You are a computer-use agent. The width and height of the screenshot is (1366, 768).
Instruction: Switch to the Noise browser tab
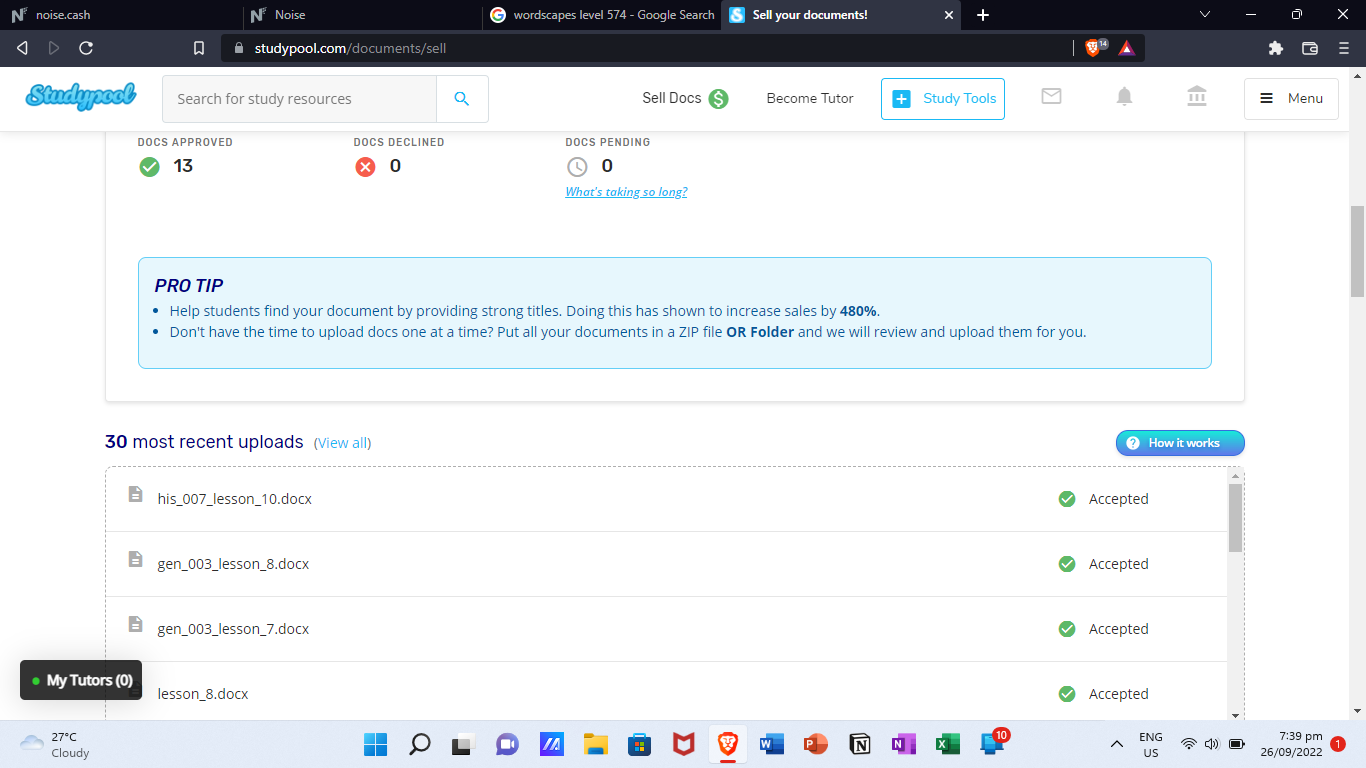pos(361,15)
